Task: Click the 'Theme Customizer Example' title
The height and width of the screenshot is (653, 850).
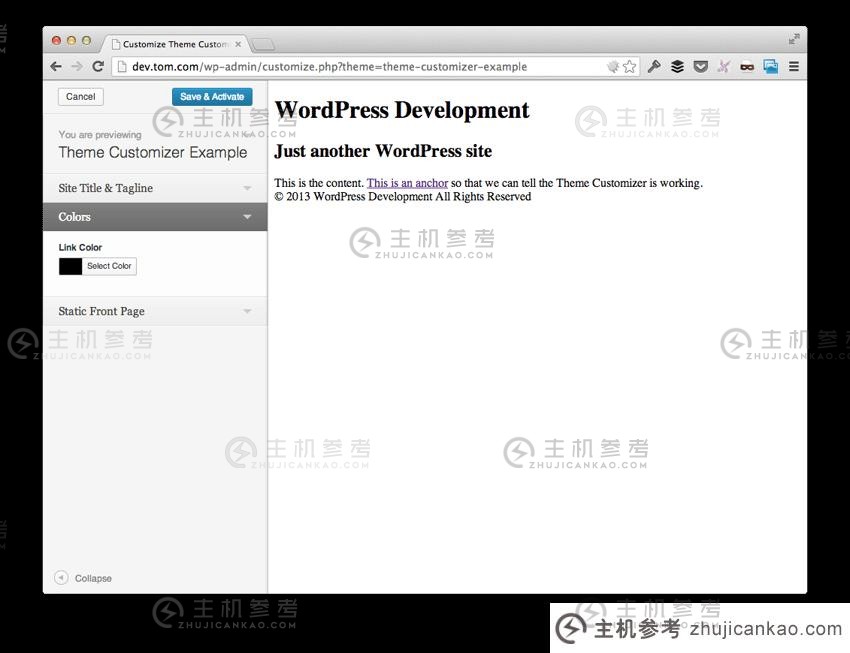Action: click(153, 152)
